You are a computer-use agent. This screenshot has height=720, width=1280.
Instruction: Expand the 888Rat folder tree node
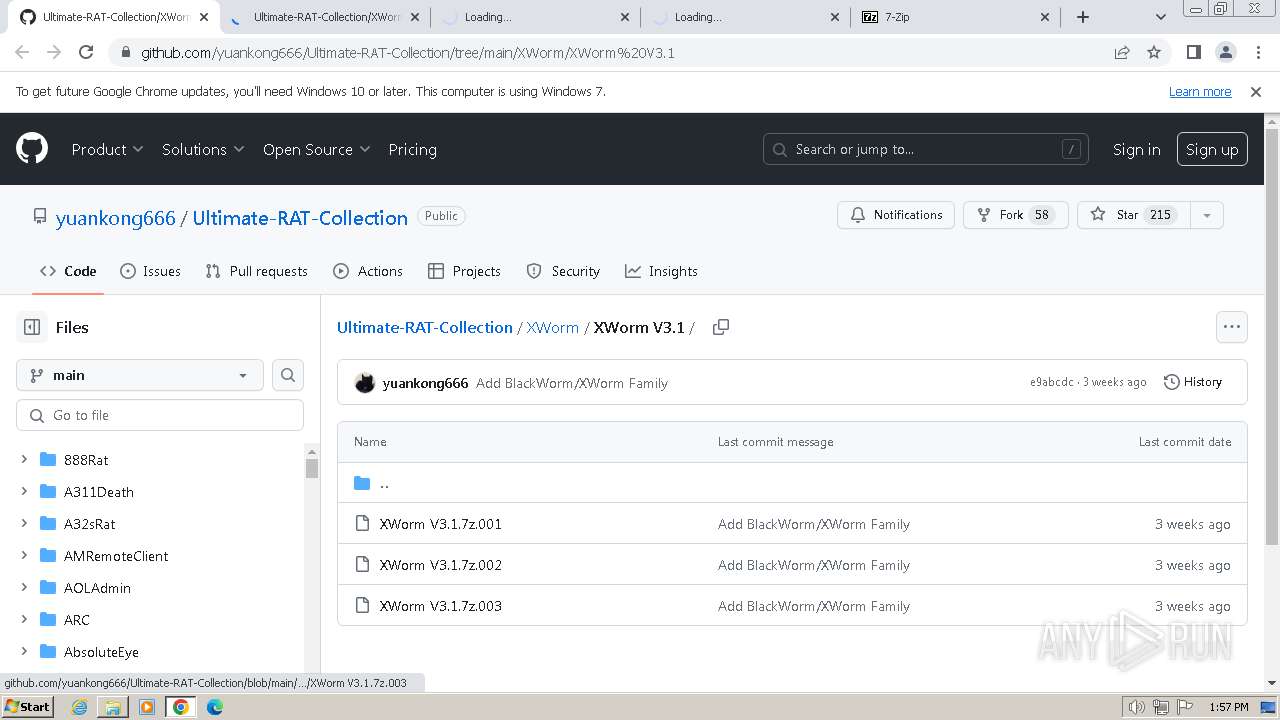(x=24, y=459)
